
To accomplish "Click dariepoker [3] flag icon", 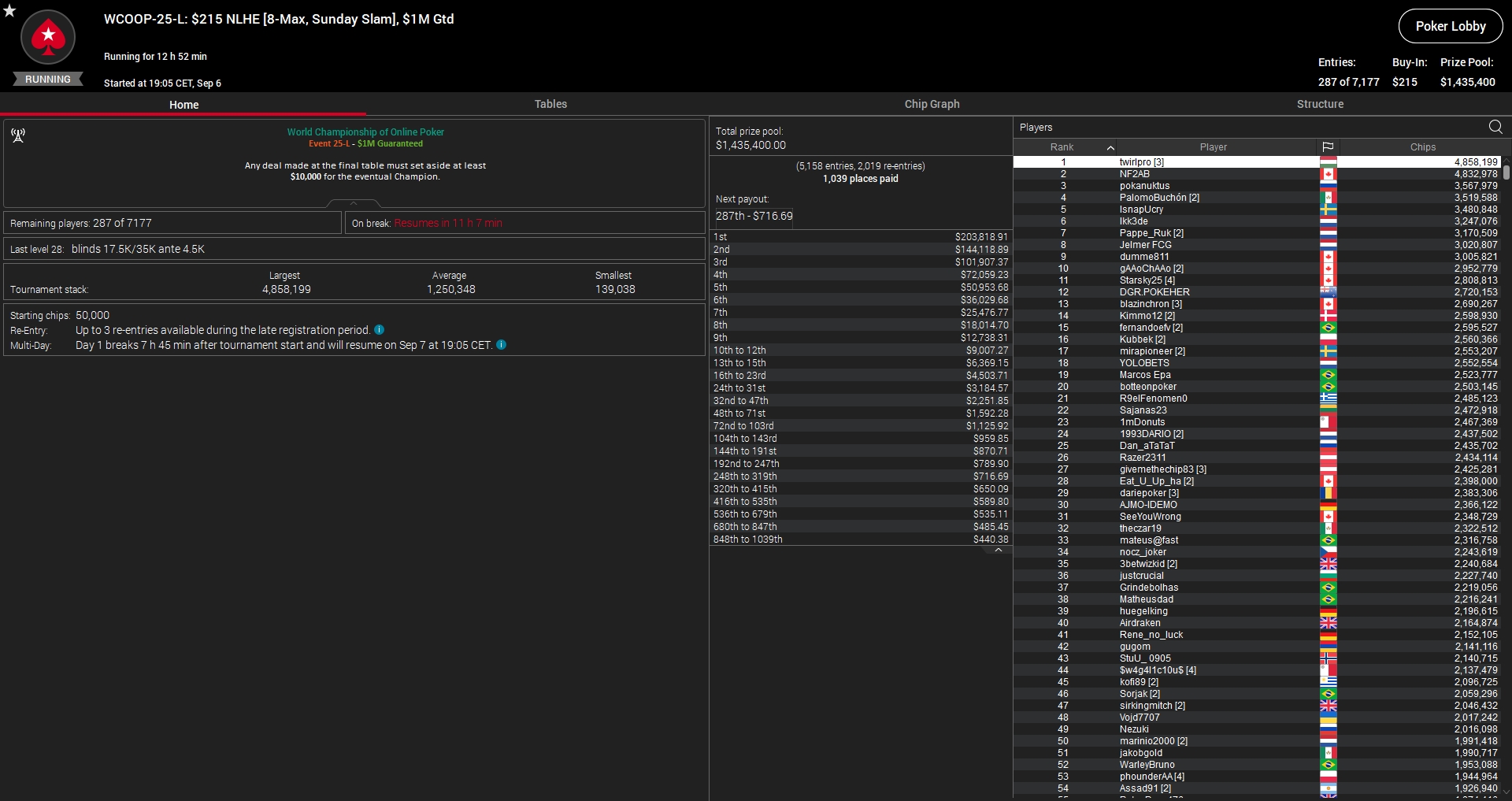I will tap(1329, 493).
